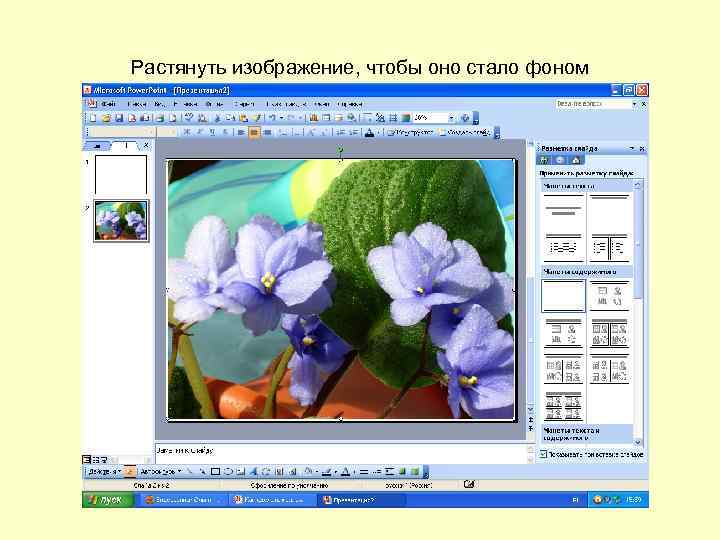Viewport: 720px width, 540px height.
Task: Click the Open file toolbar icon
Action: (106, 118)
